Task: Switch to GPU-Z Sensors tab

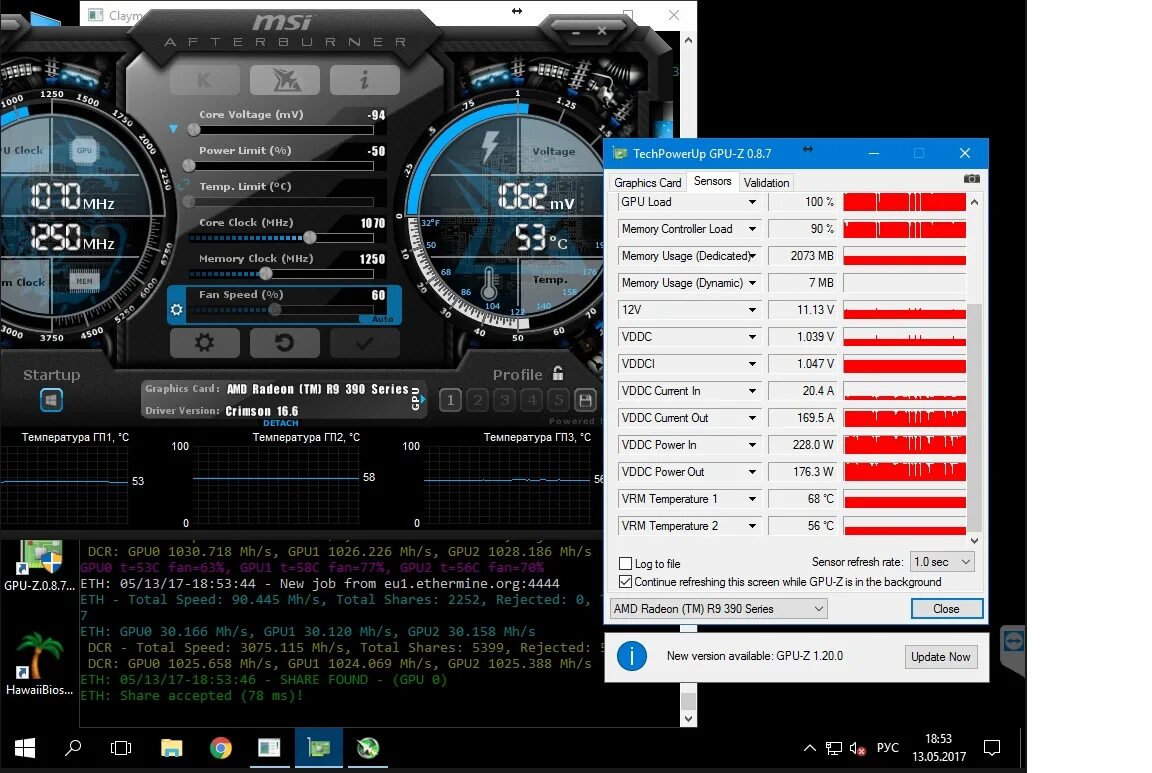Action: click(x=712, y=181)
